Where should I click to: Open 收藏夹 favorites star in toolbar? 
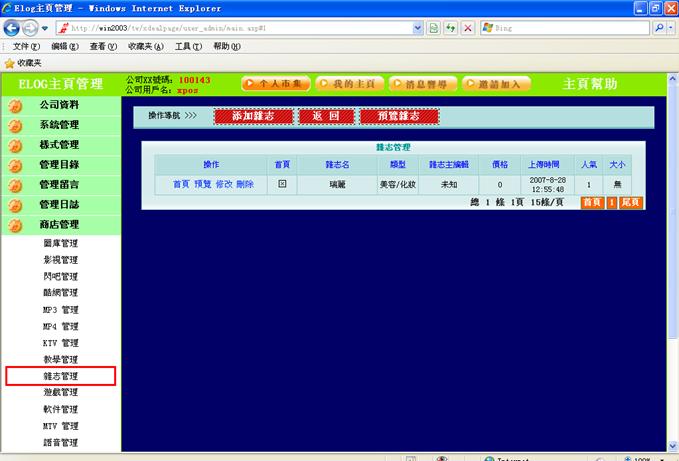click(10, 63)
